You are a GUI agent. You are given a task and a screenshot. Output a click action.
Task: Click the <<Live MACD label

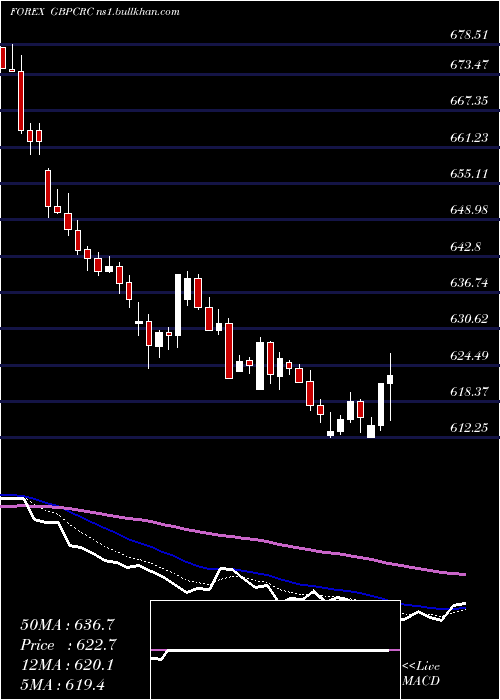point(421,674)
